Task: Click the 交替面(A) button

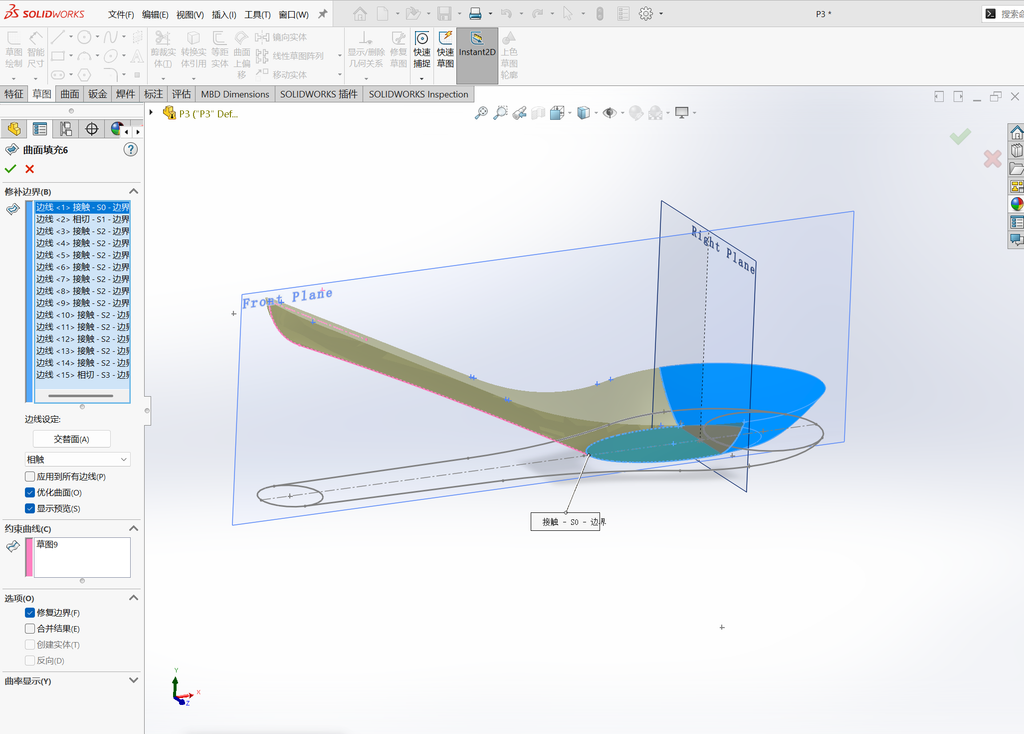Action: [72, 439]
